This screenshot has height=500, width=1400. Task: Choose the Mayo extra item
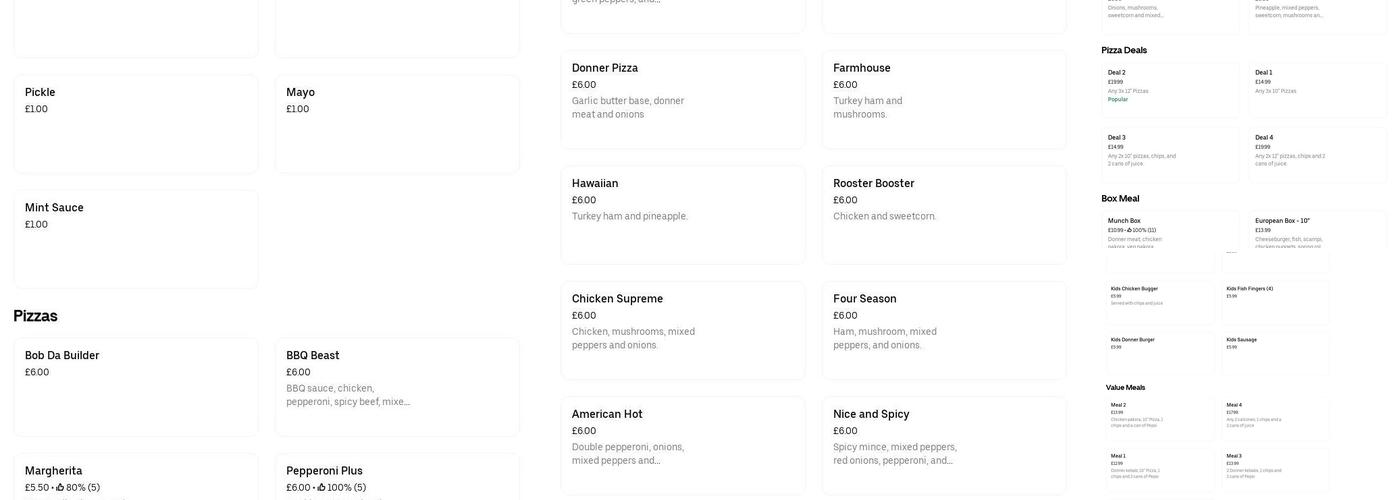pyautogui.click(x=397, y=123)
